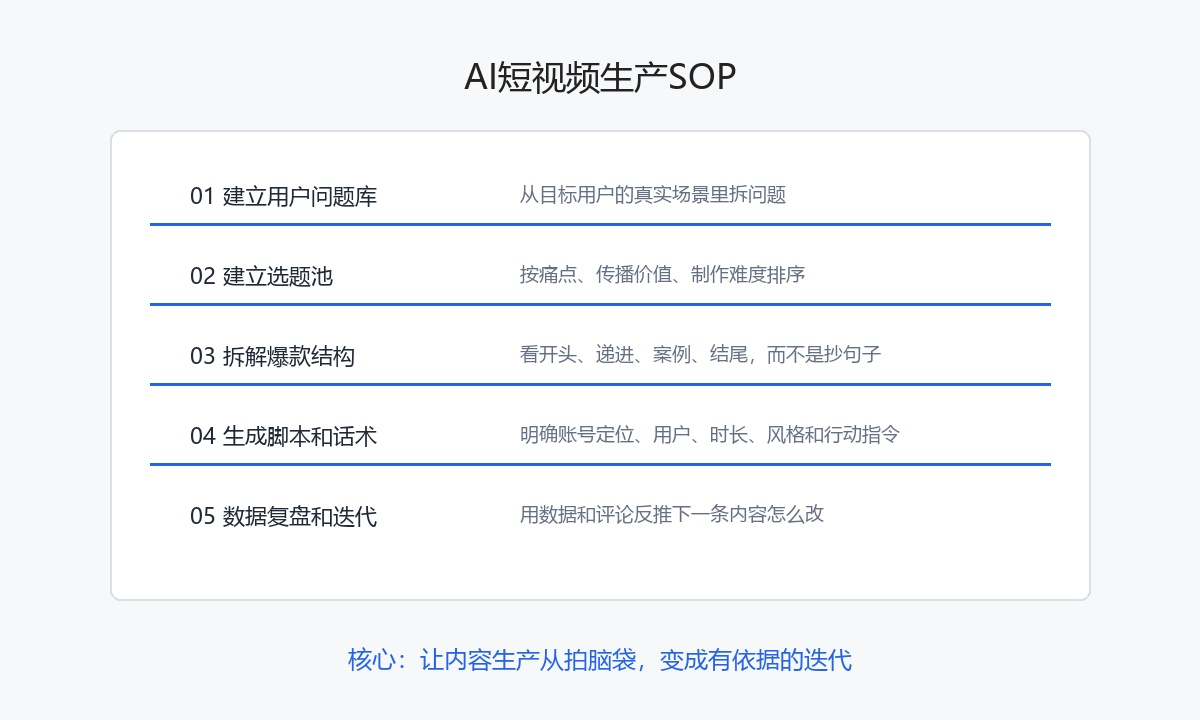Click the blue divider under step 04
This screenshot has width=1200, height=720.
(x=600, y=464)
